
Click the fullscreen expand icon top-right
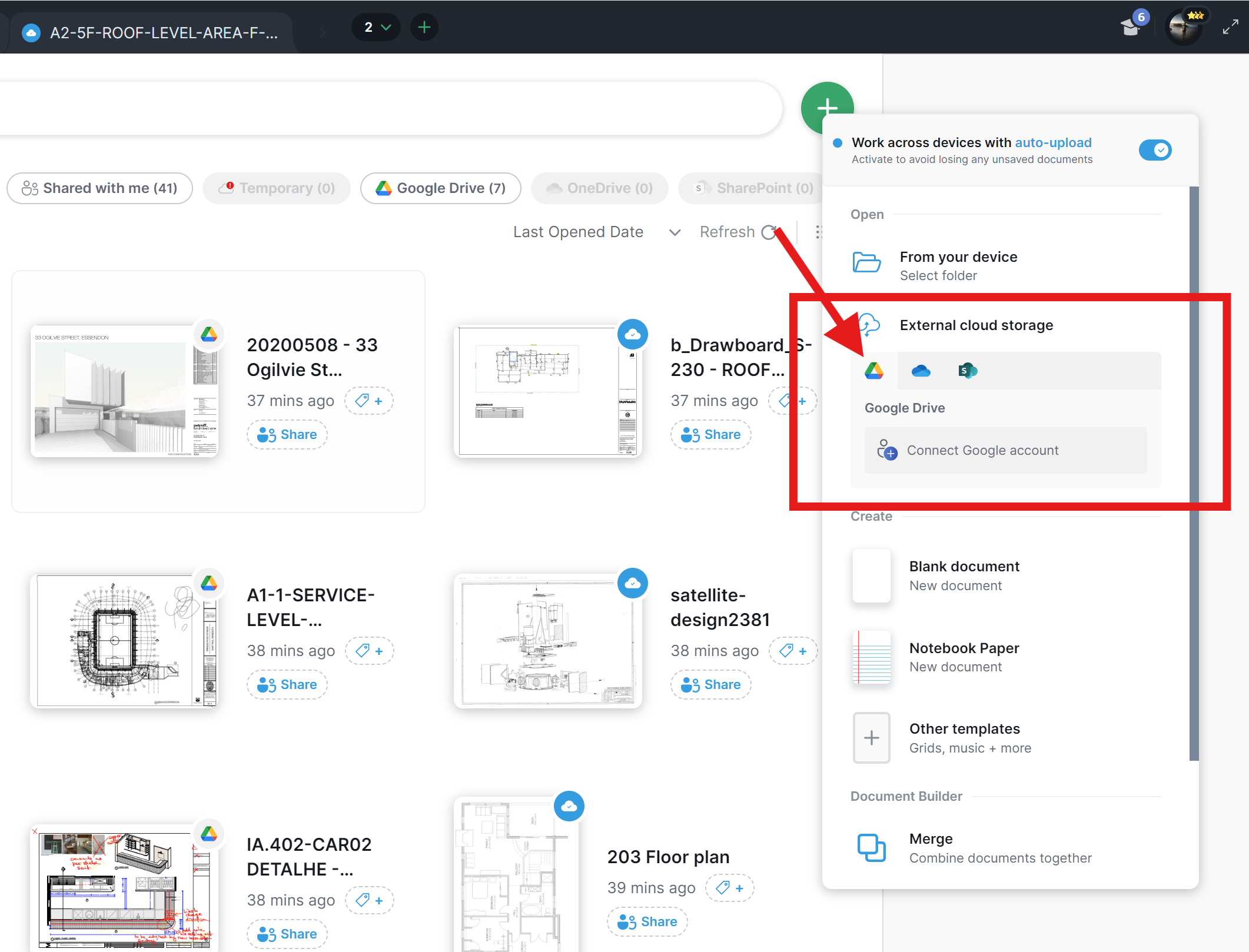1230,26
